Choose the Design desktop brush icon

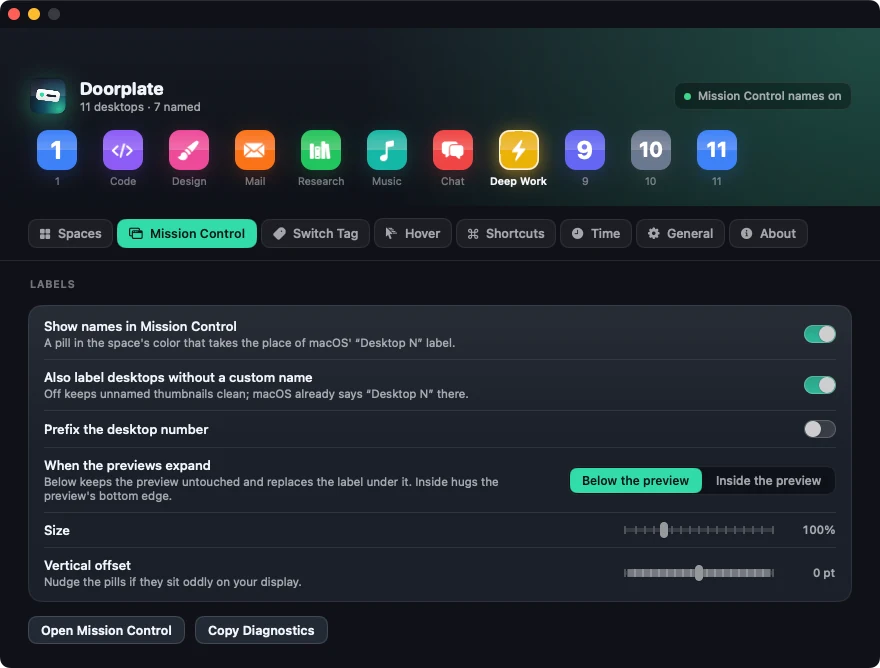(x=189, y=150)
